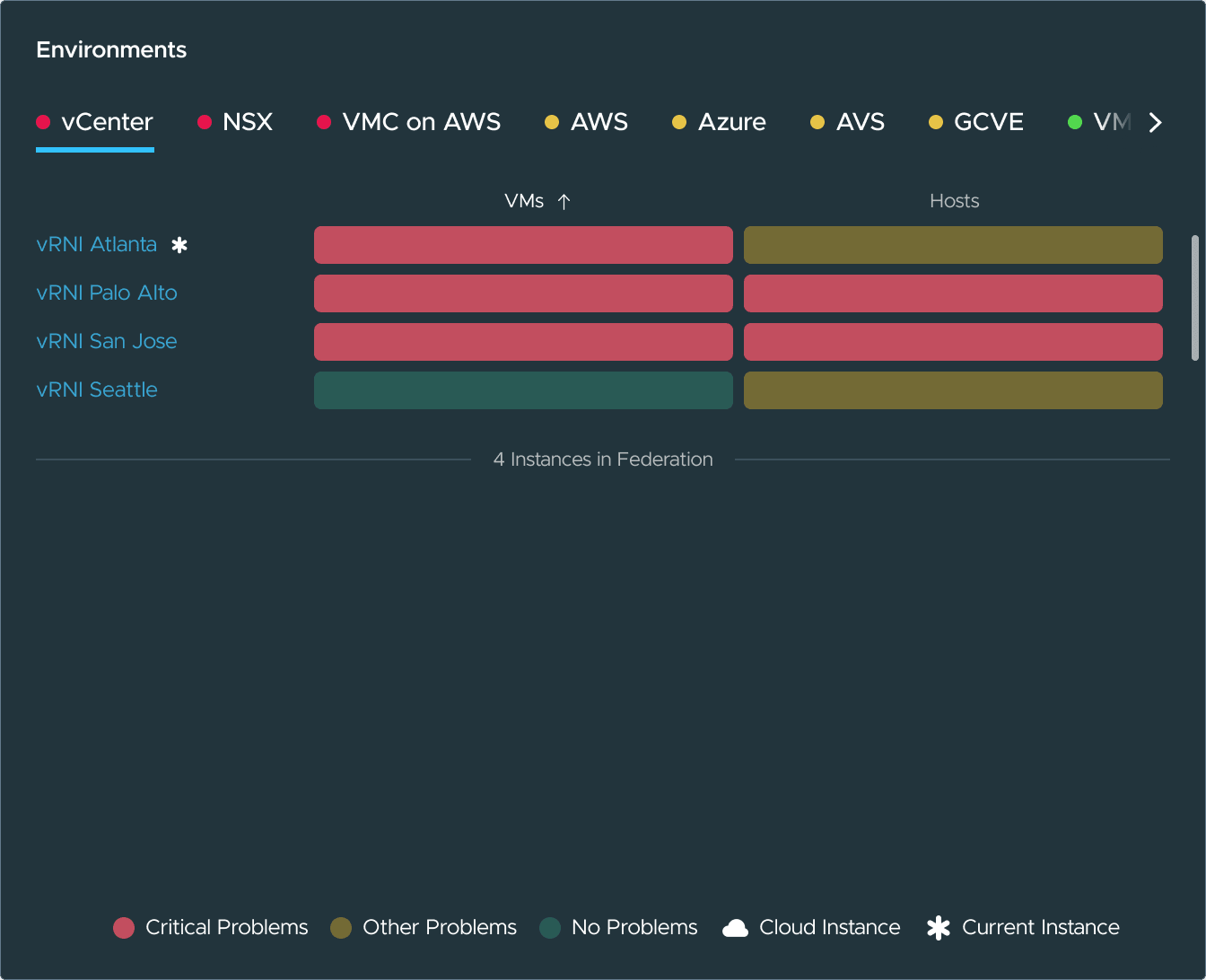
Task: Switch to the NSX tab
Action: pyautogui.click(x=235, y=122)
